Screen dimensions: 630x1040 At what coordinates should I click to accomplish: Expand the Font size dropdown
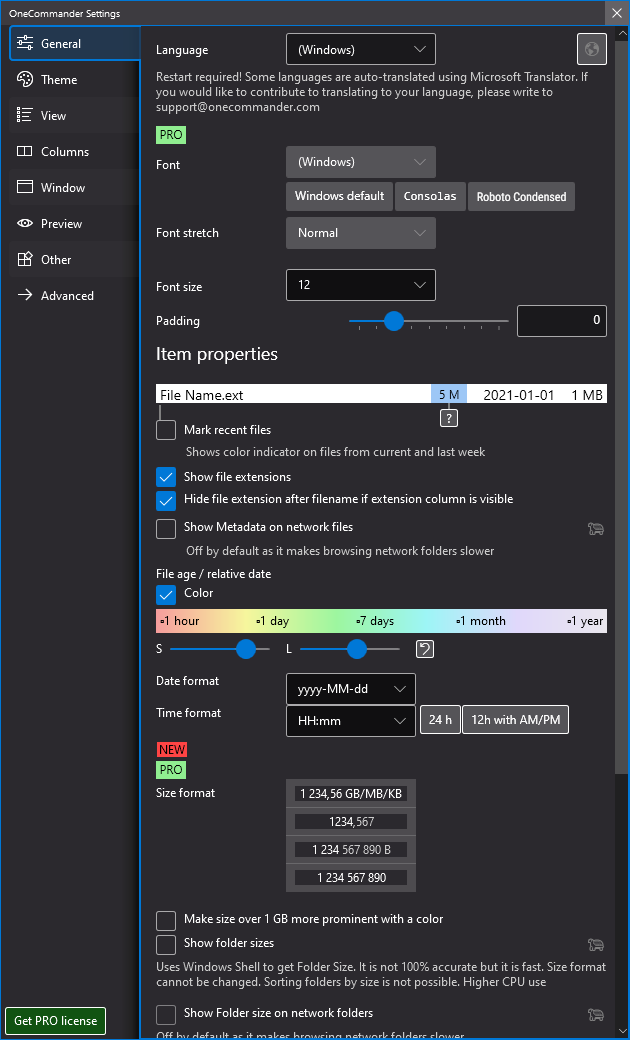tap(360, 285)
